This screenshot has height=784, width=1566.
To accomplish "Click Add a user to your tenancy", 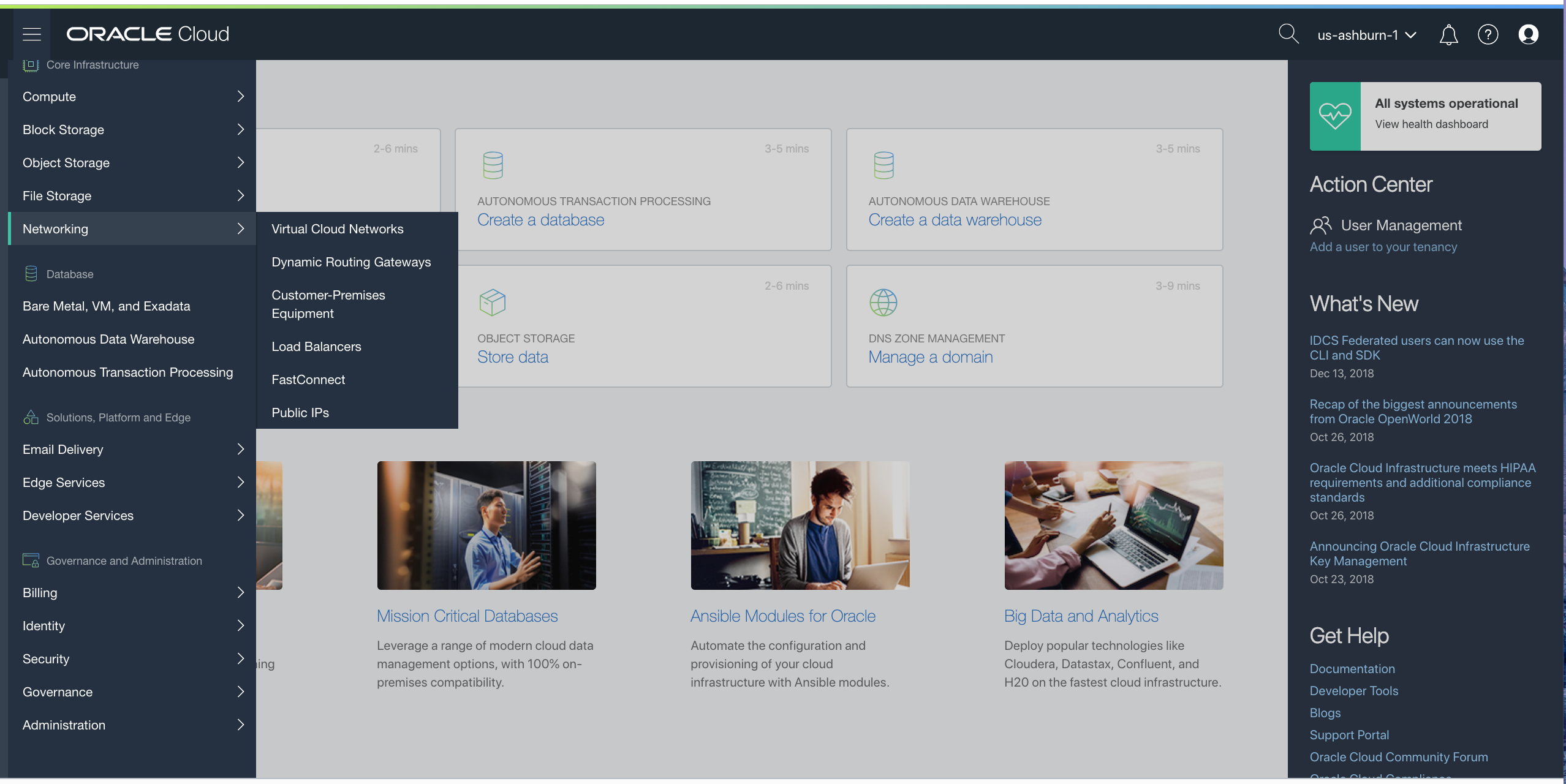I will [x=1383, y=247].
